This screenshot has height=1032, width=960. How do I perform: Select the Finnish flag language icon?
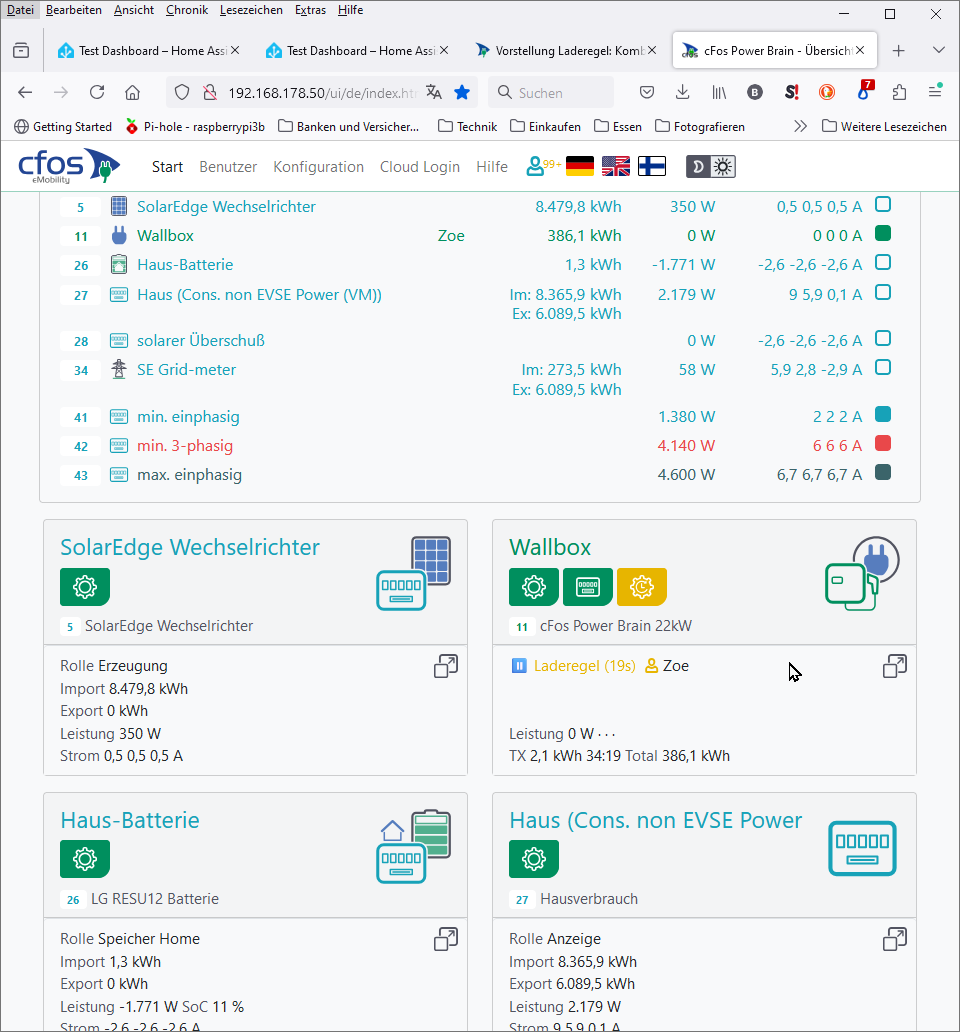[652, 167]
